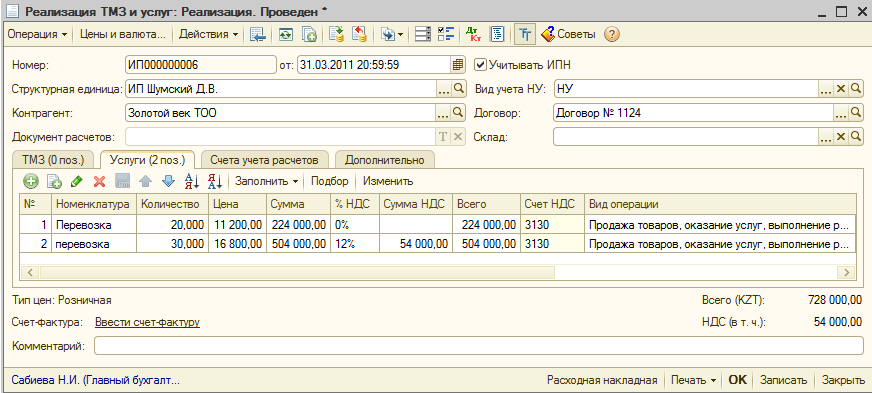Click the document-with-coins icon with red arrow
The width and height of the screenshot is (872, 393).
(359, 34)
